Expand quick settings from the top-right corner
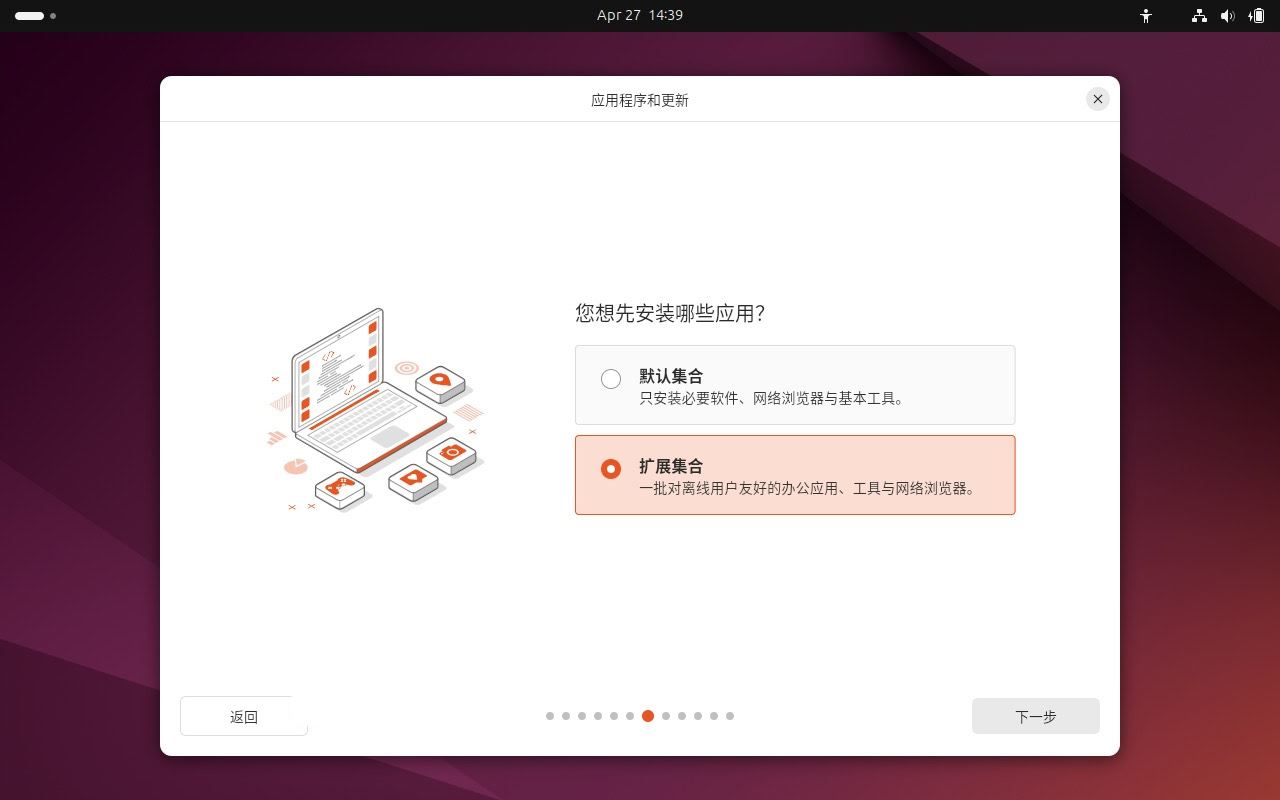The image size is (1280, 800). coord(1228,16)
